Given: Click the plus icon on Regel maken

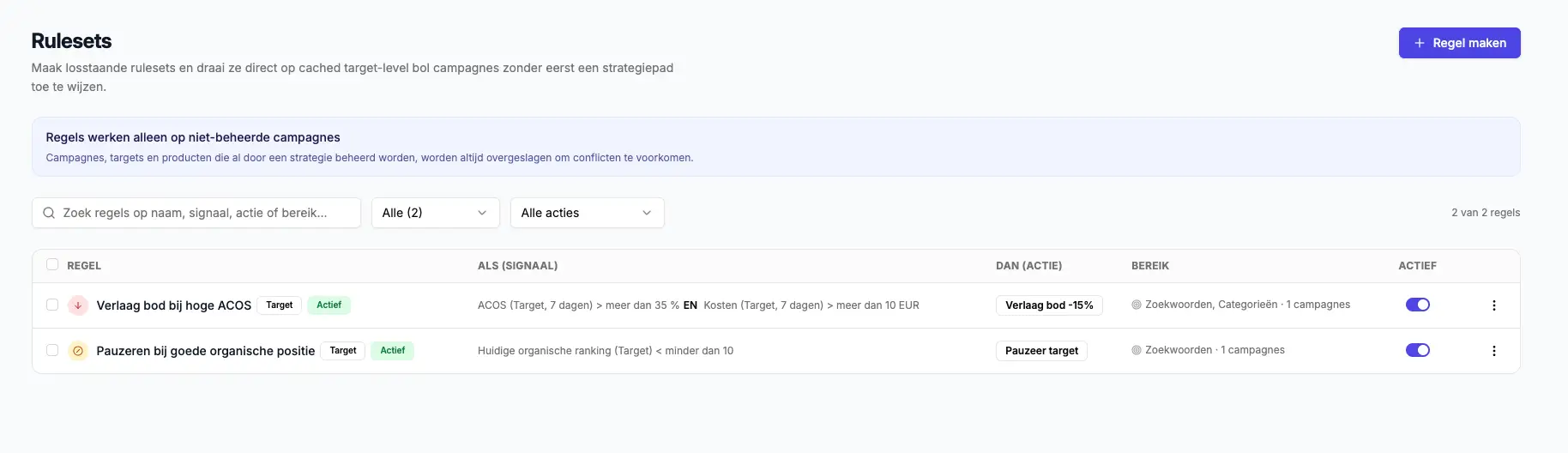Looking at the screenshot, I should pos(1420,43).
